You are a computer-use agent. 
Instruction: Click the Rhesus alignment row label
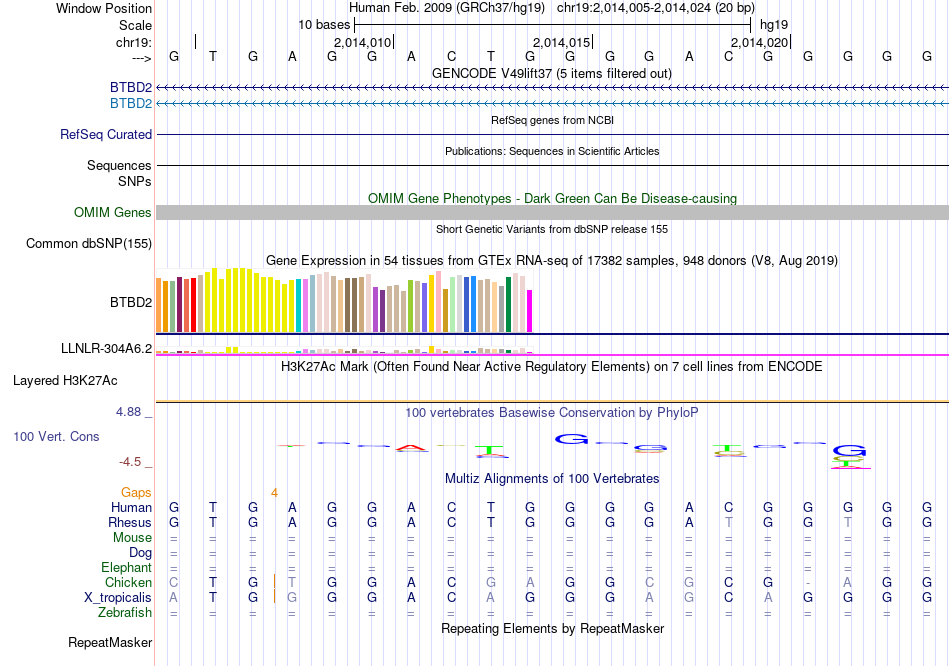pos(130,522)
